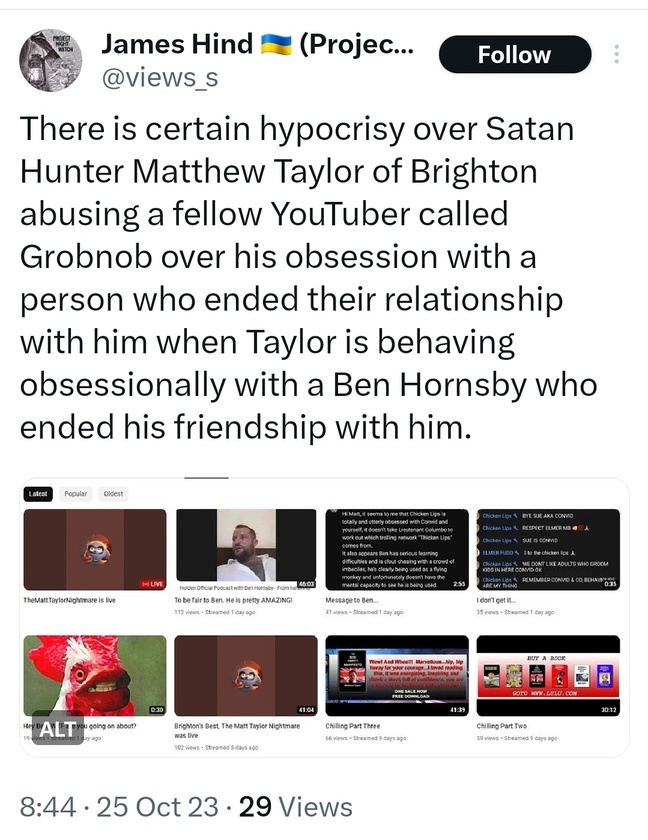Image resolution: width=648 pixels, height=840 pixels.
Task: Open the three-dot more options menu
Action: coord(617,55)
